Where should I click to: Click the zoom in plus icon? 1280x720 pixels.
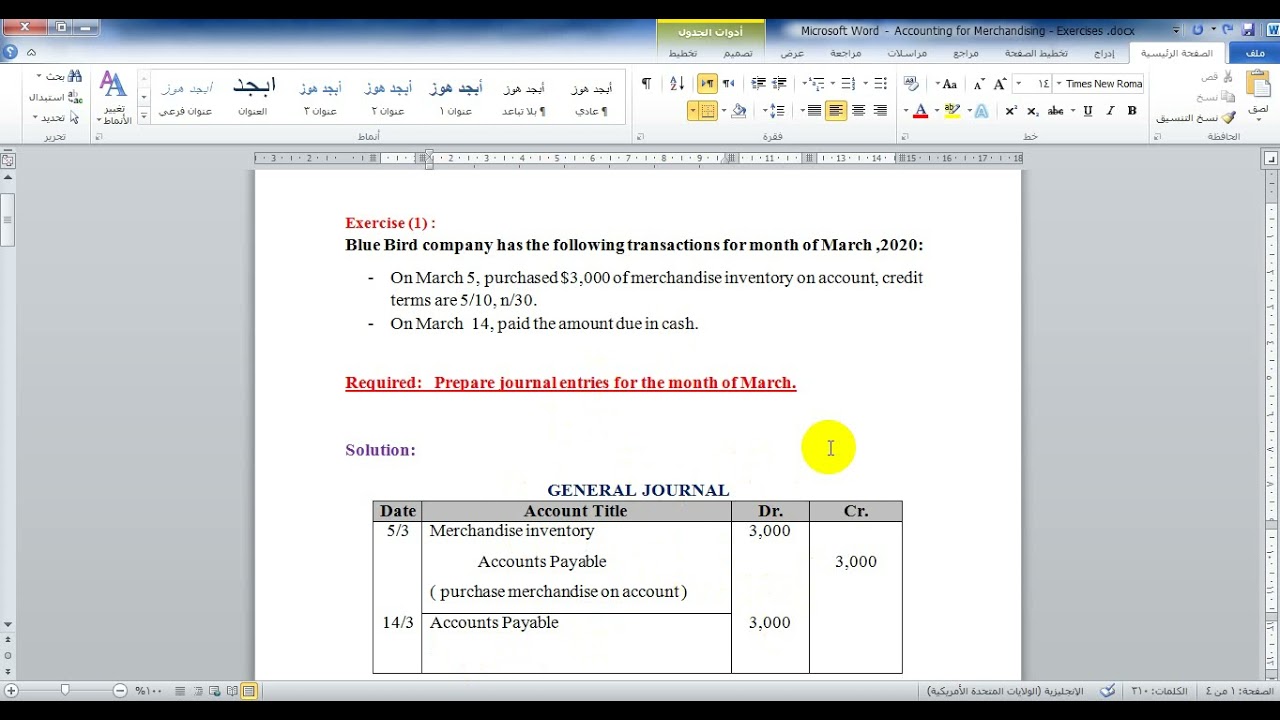tap(12, 690)
